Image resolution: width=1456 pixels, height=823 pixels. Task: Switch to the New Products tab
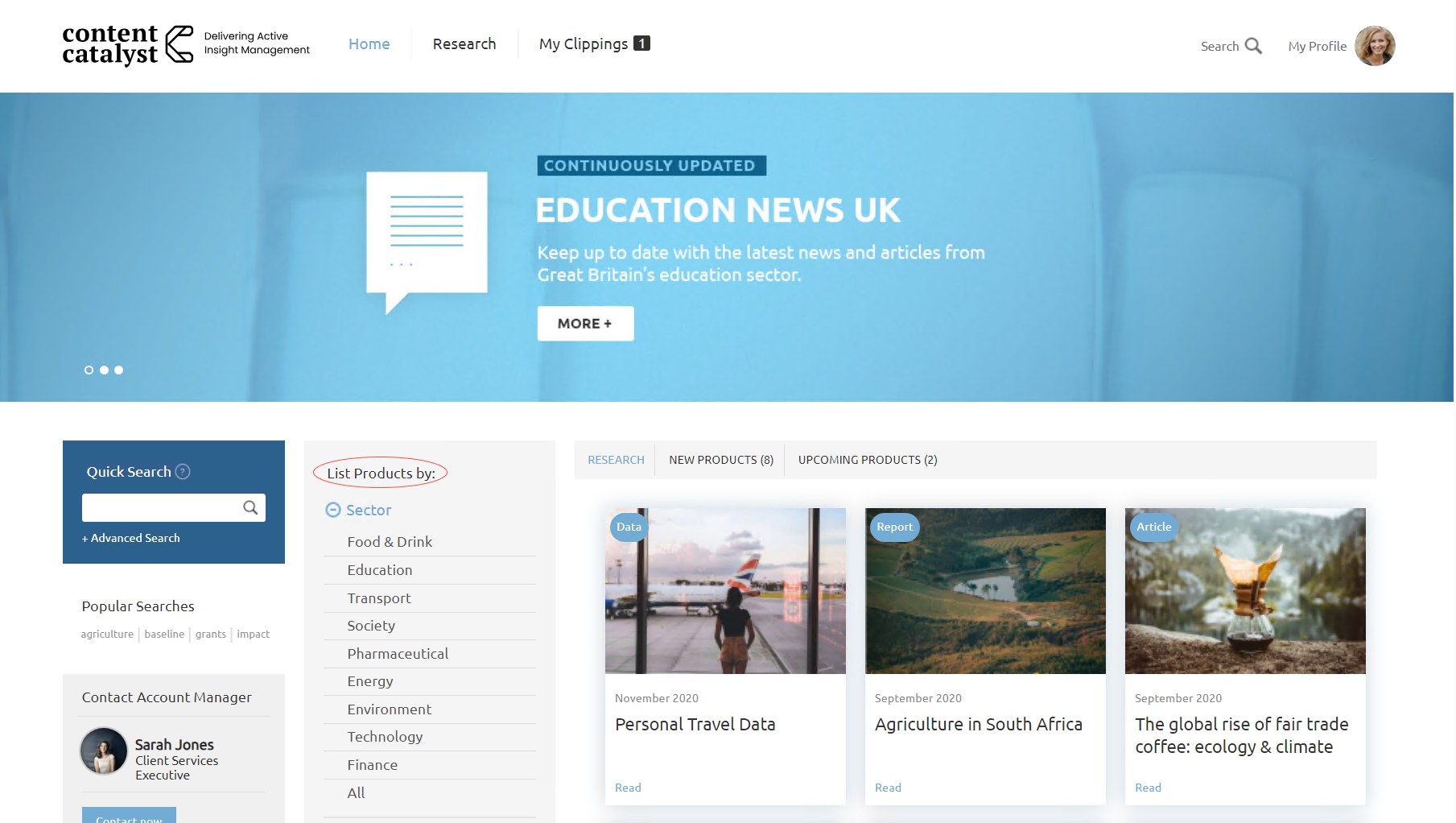[x=720, y=460]
